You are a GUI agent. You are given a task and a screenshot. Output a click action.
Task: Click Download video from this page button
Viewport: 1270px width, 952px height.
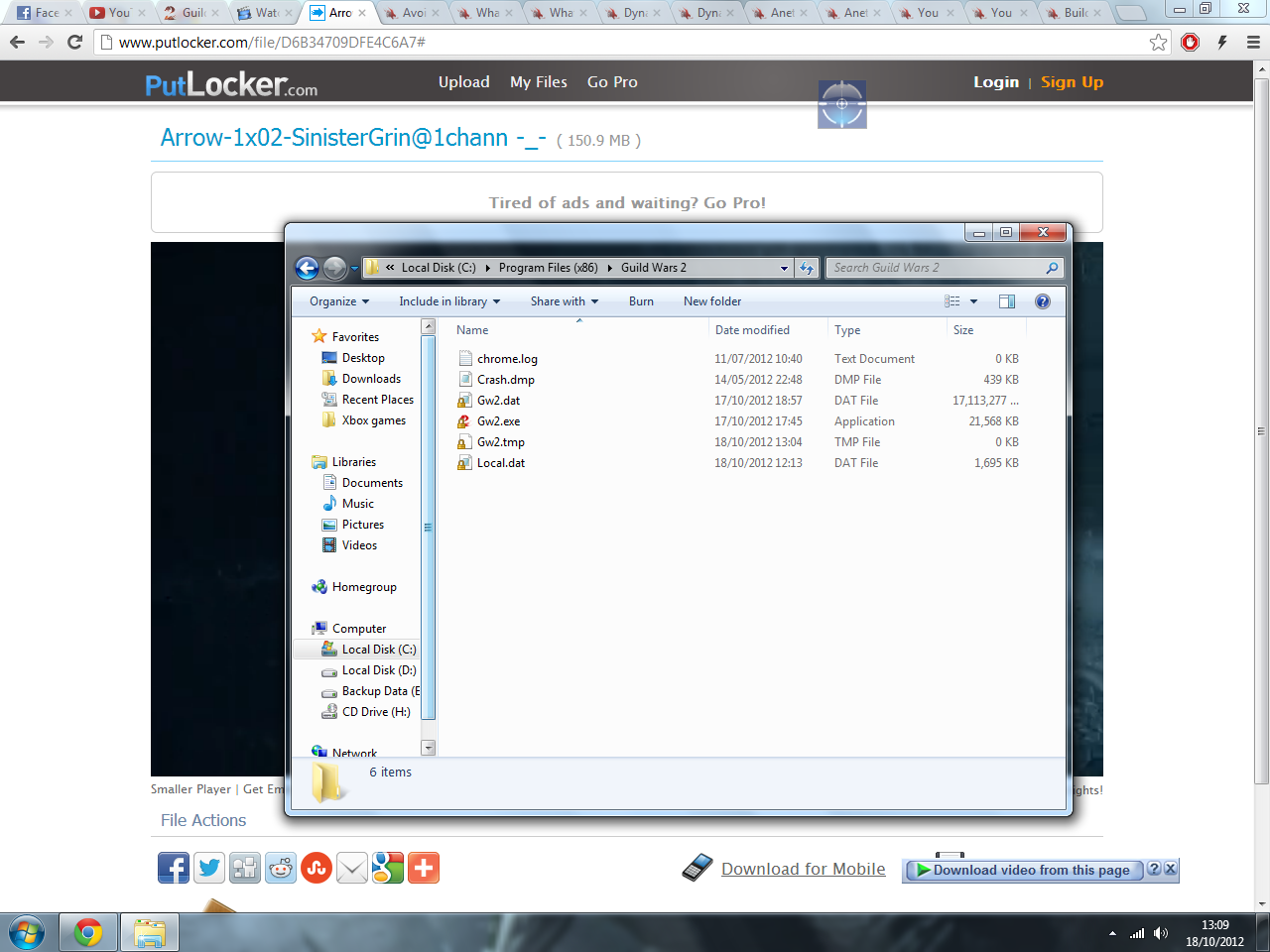pos(1024,870)
